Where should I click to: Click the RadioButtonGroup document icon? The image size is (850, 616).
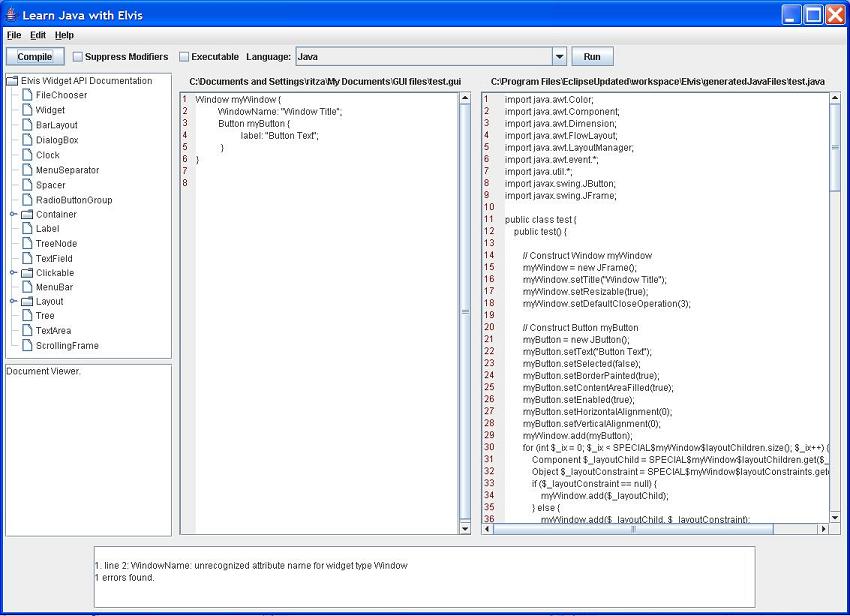coord(28,199)
